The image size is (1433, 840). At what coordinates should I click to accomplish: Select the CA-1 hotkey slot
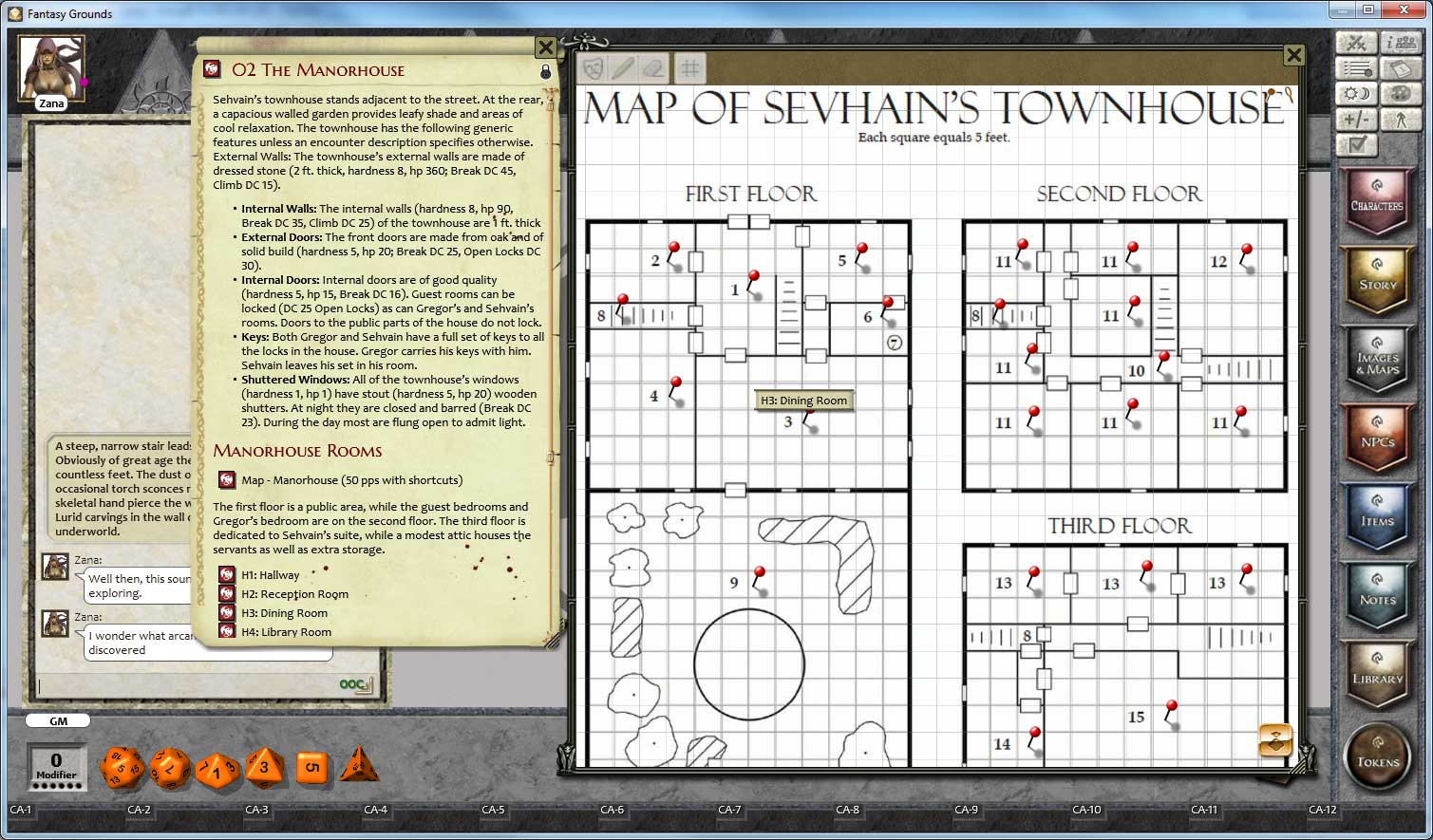[21, 810]
